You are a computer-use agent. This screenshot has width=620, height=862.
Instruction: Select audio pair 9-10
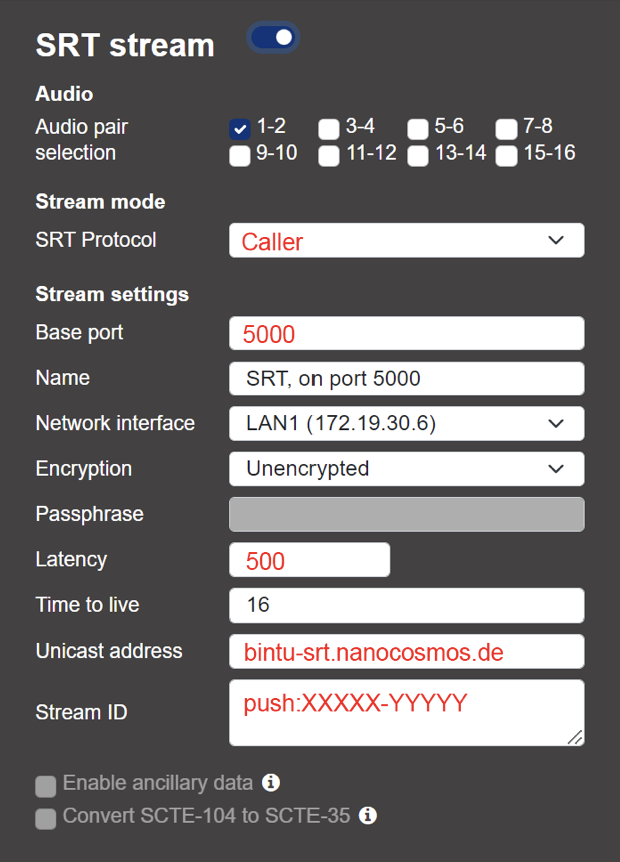click(x=238, y=156)
